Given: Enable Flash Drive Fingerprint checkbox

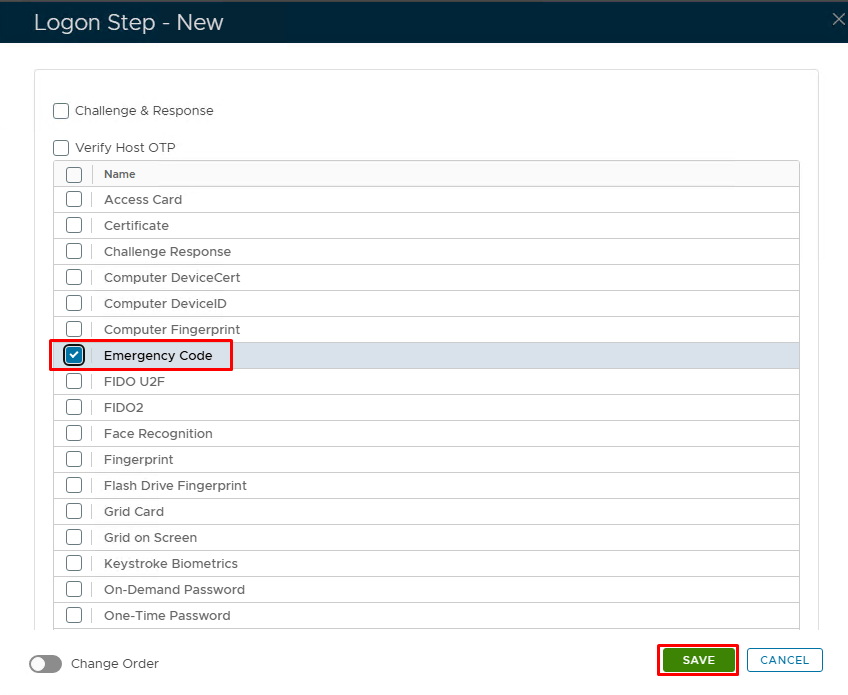Looking at the screenshot, I should 74,486.
